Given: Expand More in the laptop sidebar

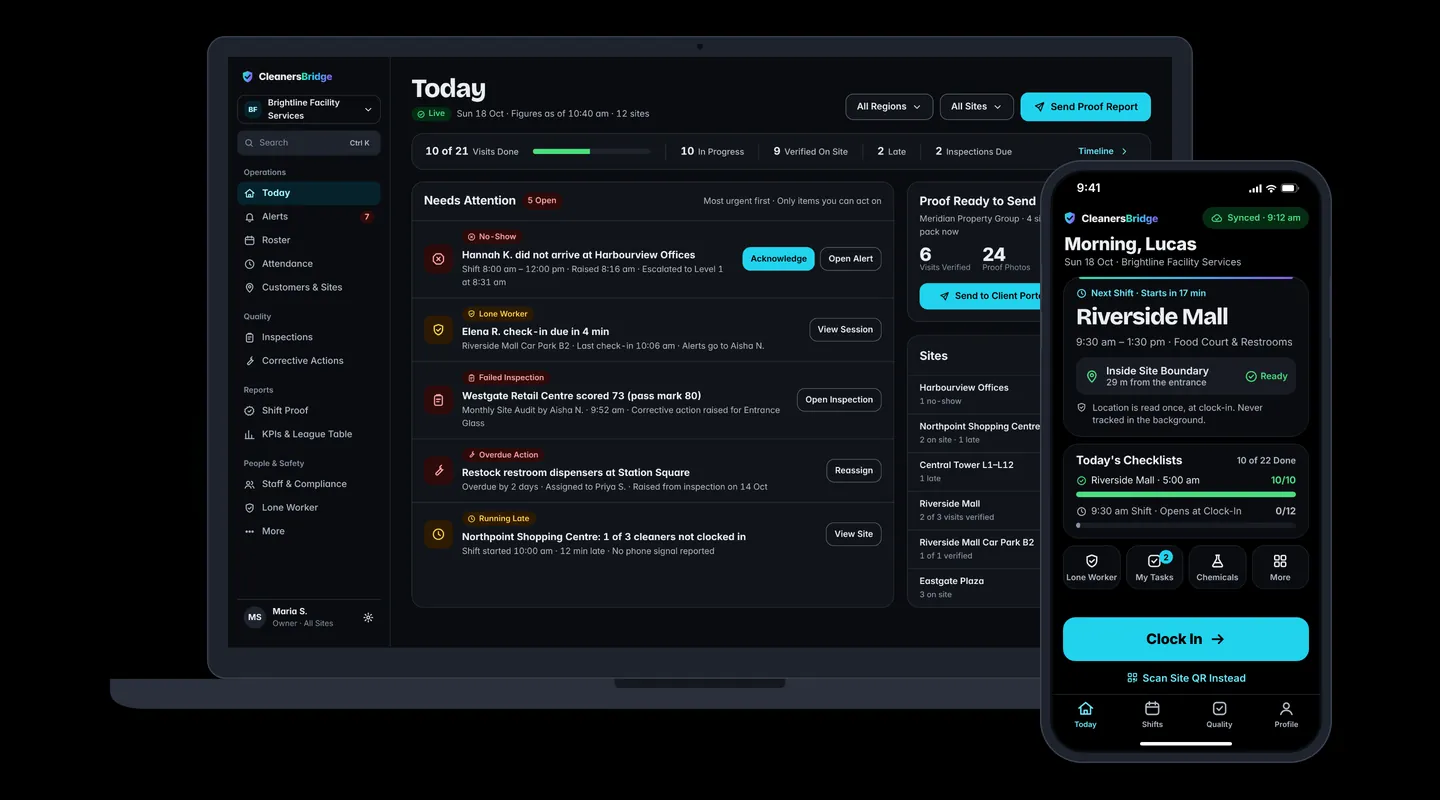Looking at the screenshot, I should tap(309, 531).
